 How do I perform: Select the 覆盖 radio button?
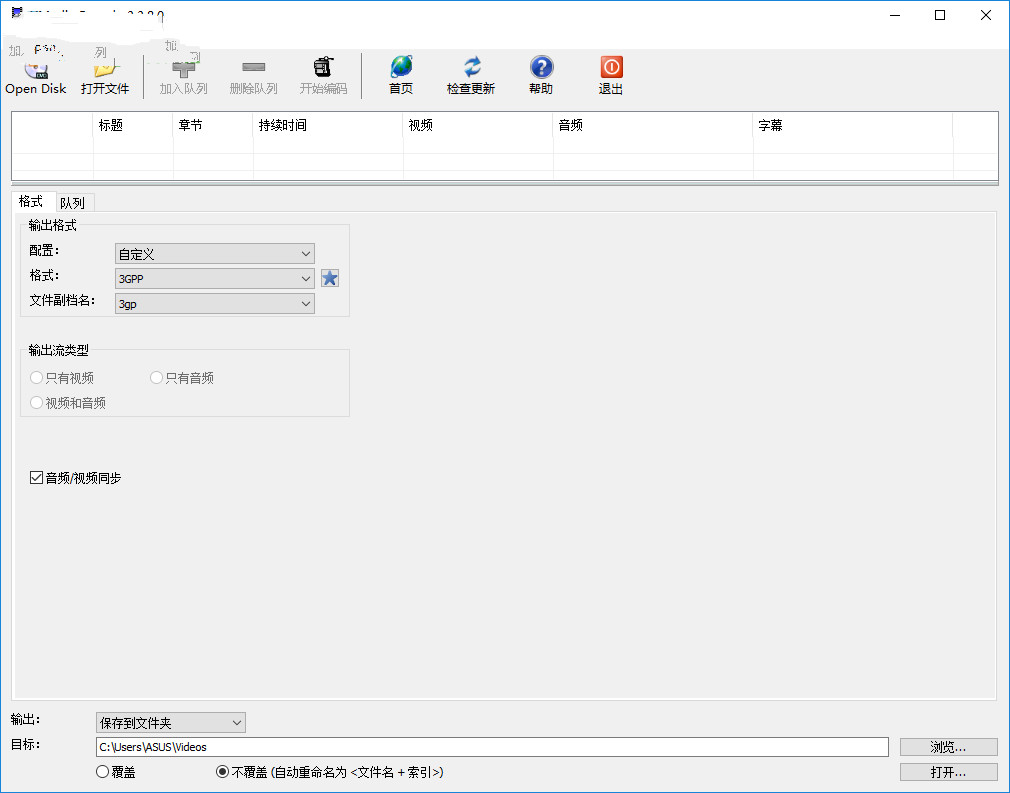pyautogui.click(x=102, y=772)
